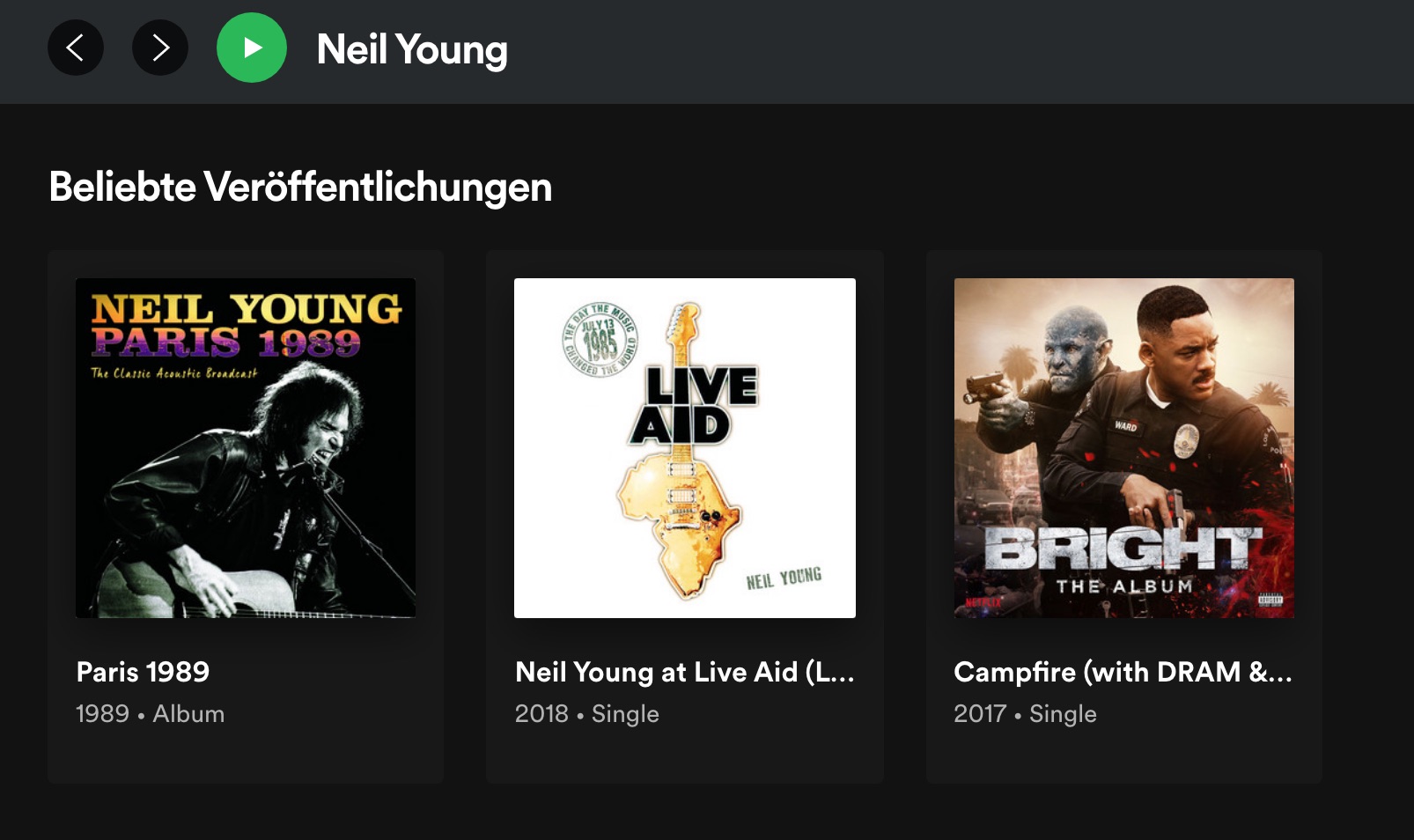Click '2017 • Single' under Campfire
This screenshot has width=1414, height=840.
pyautogui.click(x=1025, y=714)
